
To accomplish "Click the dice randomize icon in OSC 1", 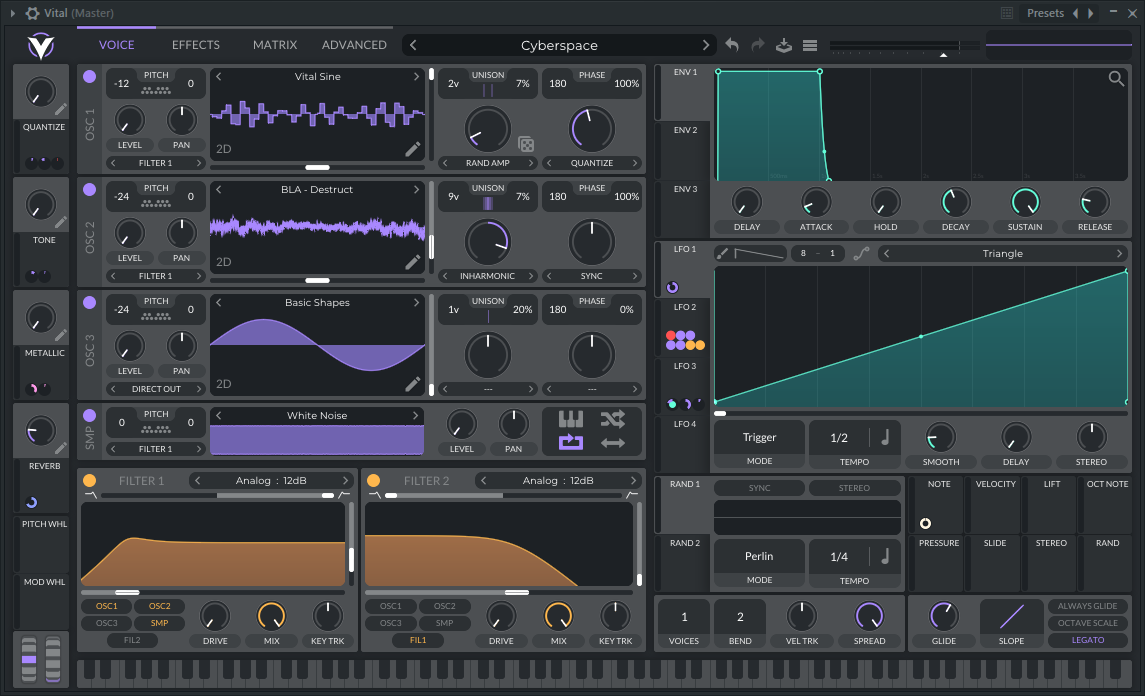I will (x=526, y=145).
